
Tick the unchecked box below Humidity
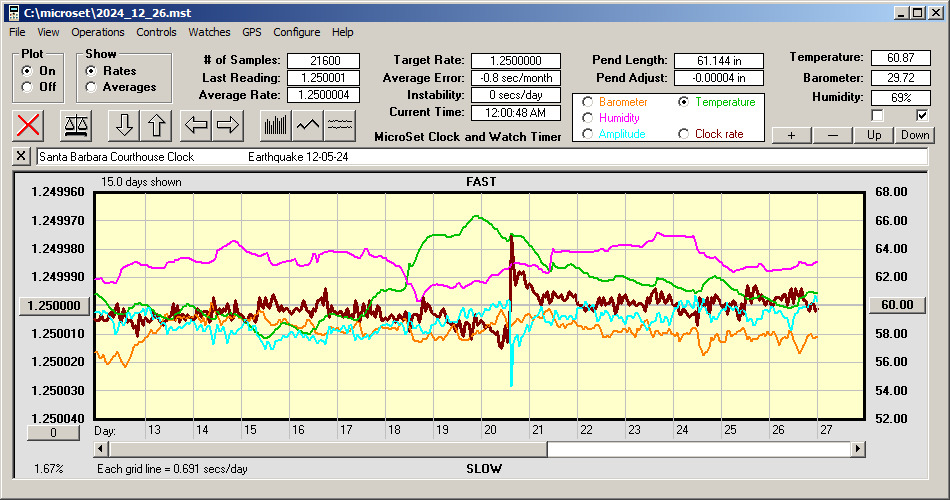pyautogui.click(x=877, y=115)
